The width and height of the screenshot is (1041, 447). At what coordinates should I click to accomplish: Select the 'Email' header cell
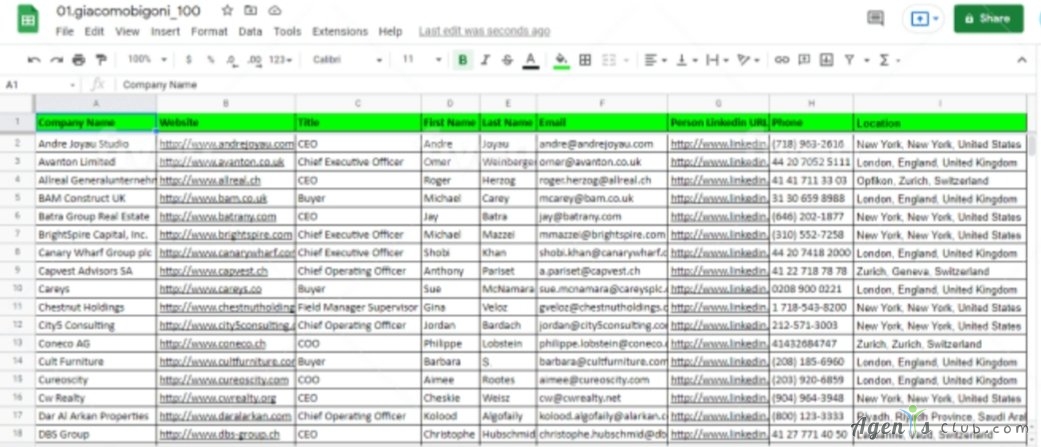click(602, 123)
